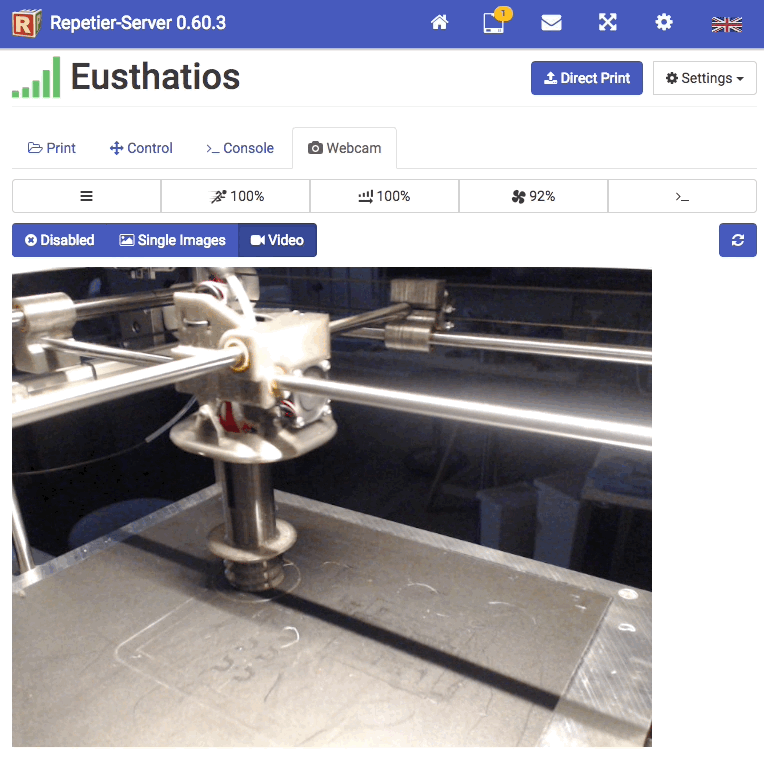Switch to the Console tab
This screenshot has width=764, height=762.
pos(239,148)
